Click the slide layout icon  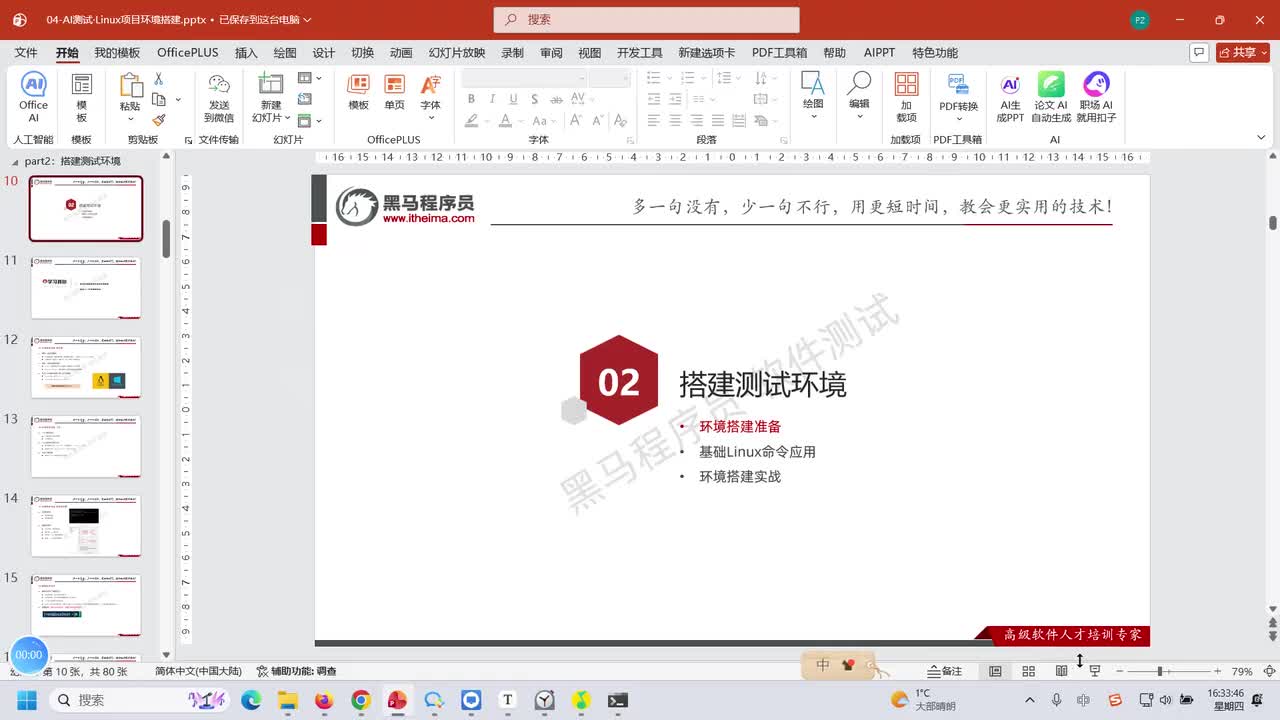click(305, 78)
